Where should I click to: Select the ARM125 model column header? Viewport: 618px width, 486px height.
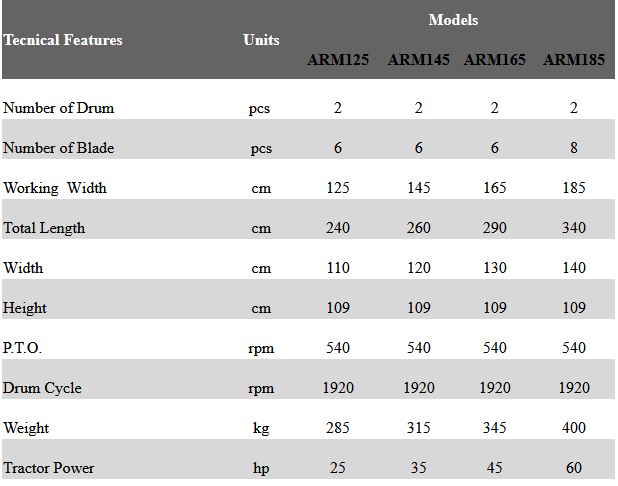tap(338, 60)
